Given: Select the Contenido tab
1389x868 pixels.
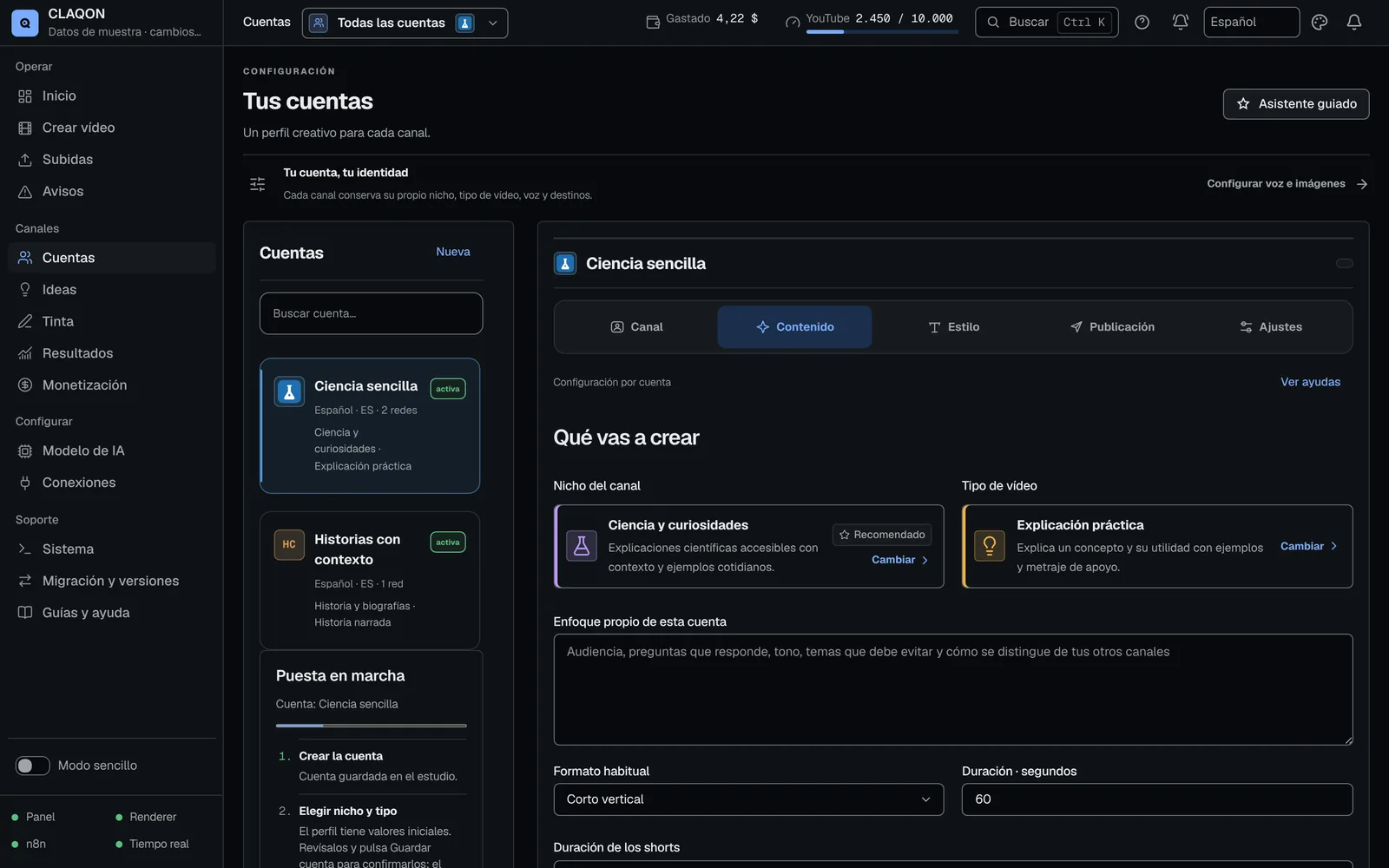Looking at the screenshot, I should (794, 327).
